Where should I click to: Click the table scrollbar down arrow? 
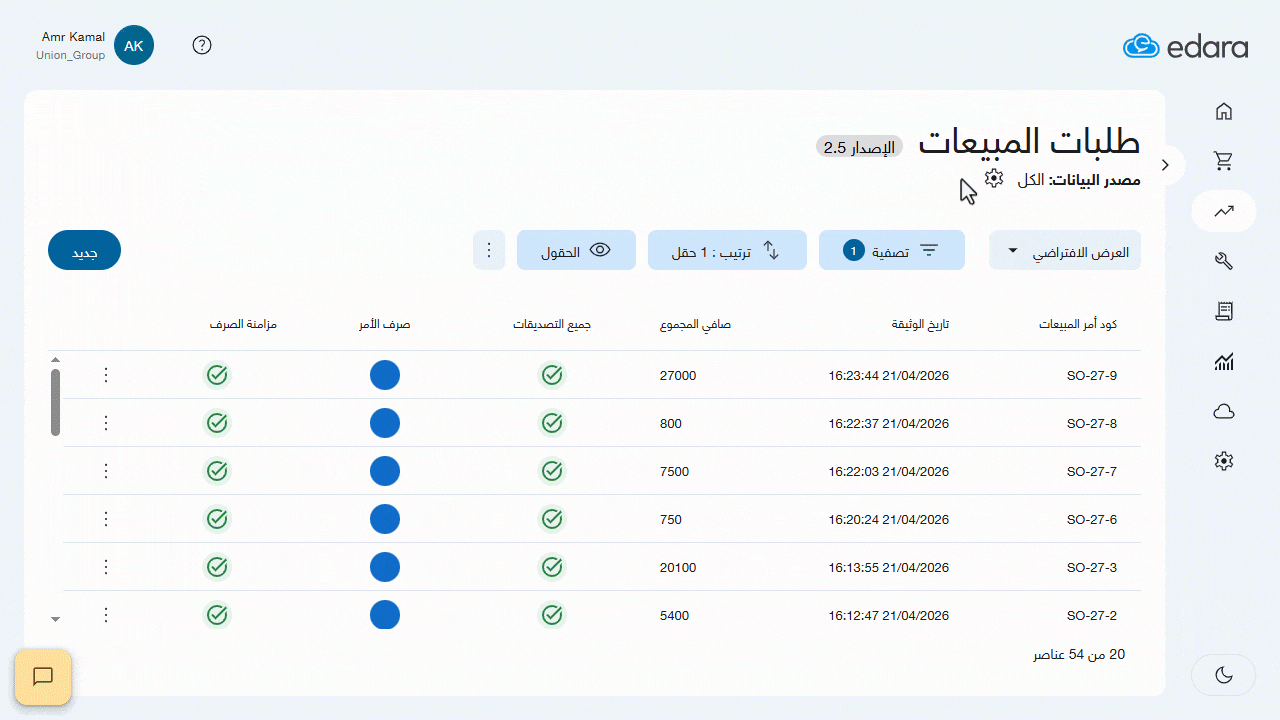[56, 619]
